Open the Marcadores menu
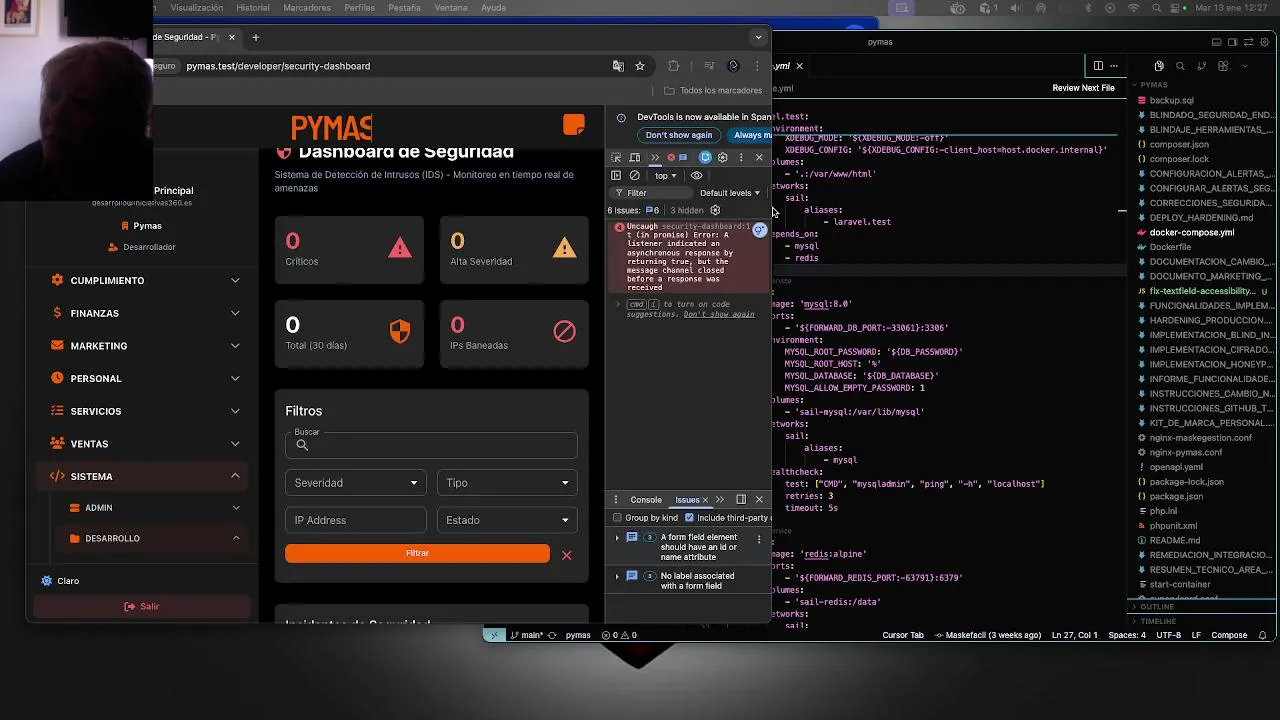1280x720 pixels. [307, 8]
